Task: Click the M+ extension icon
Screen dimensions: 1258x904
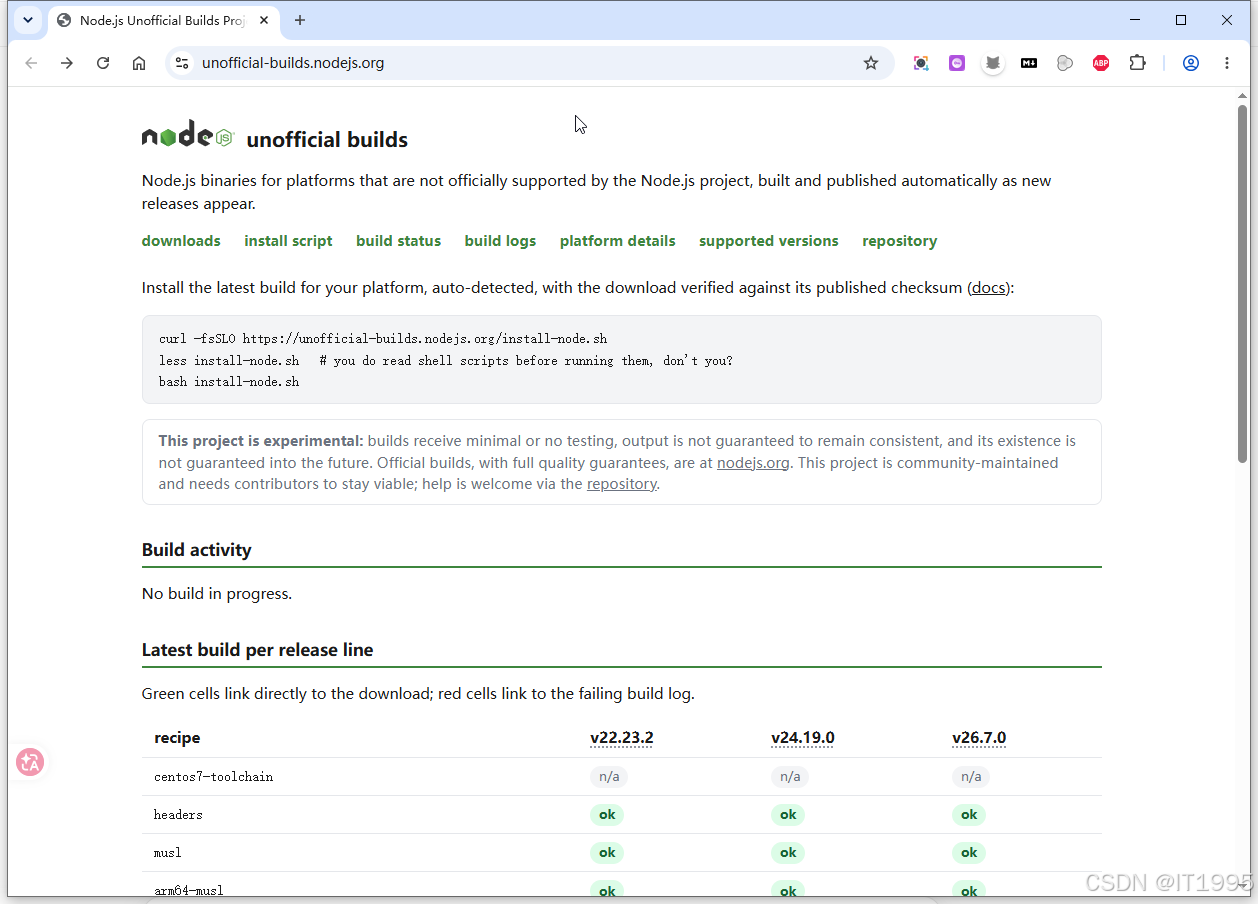Action: tap(1029, 63)
